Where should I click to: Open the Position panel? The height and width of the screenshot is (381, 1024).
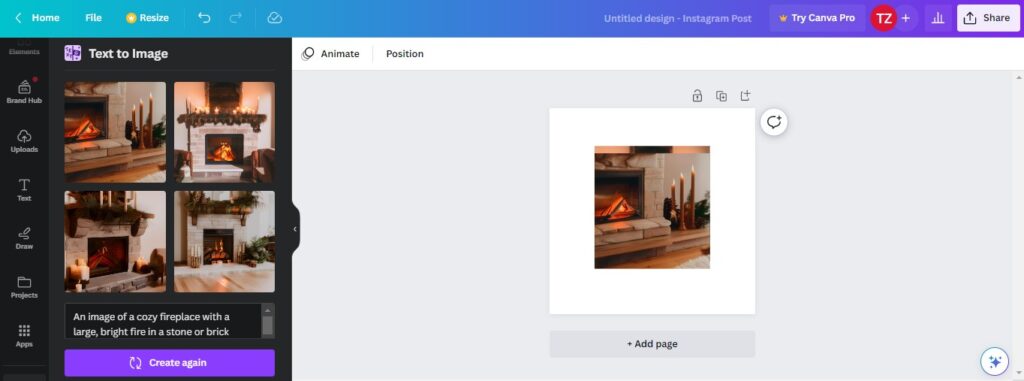point(405,54)
